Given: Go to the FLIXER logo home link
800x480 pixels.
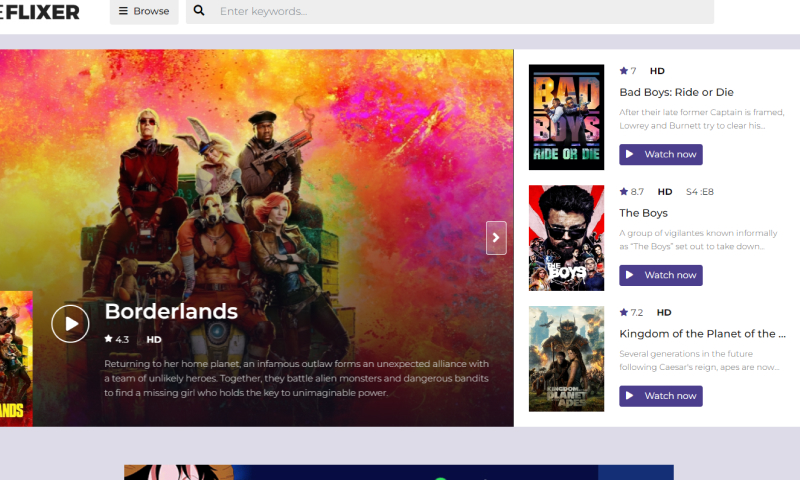Looking at the screenshot, I should [x=40, y=12].
